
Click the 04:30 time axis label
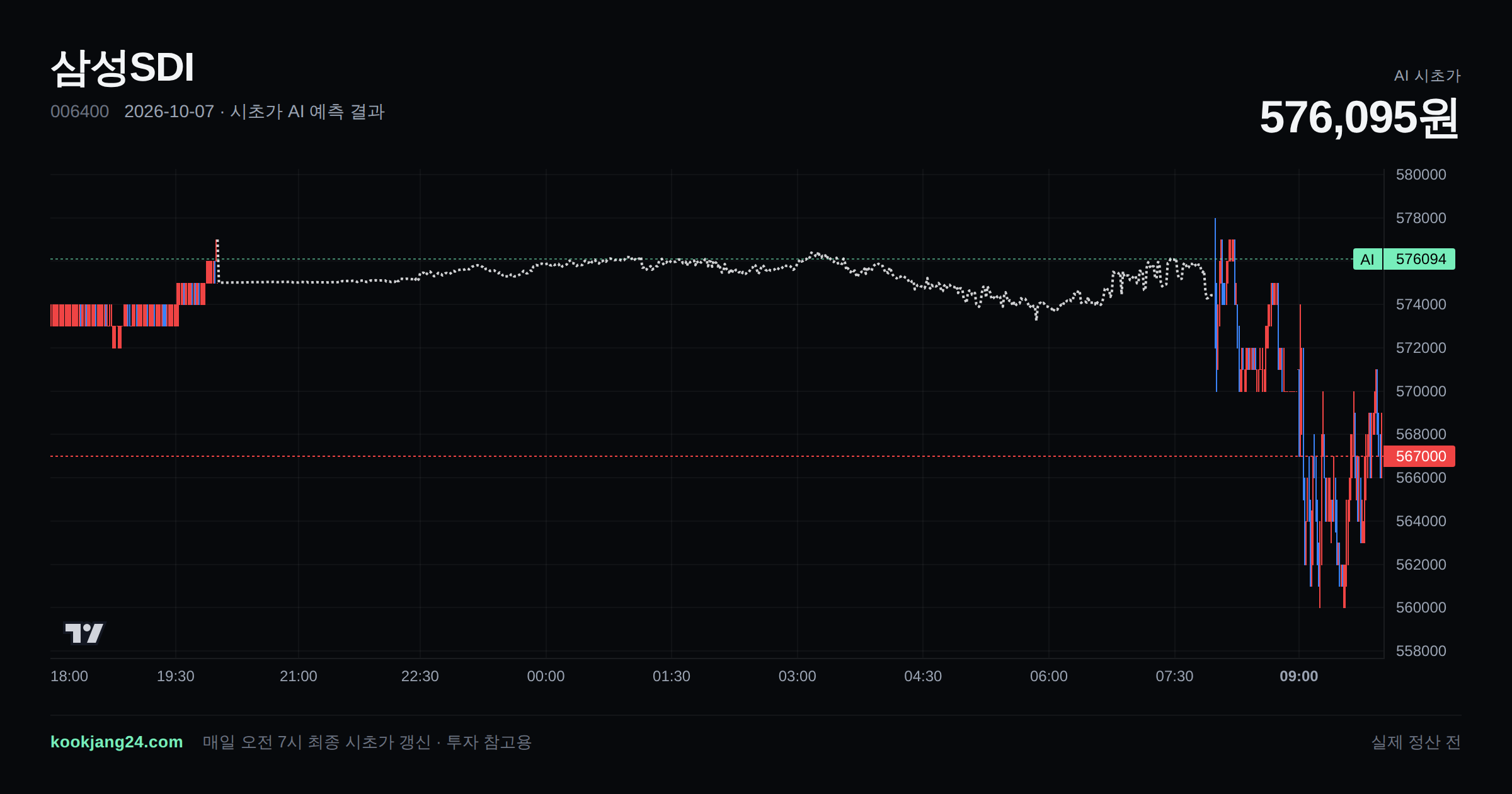[x=923, y=676]
